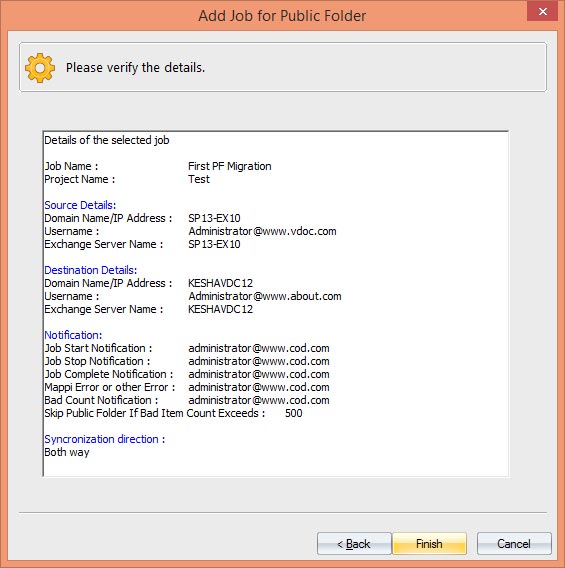Click the job name First PF Migration
The width and height of the screenshot is (565, 568).
(230, 166)
